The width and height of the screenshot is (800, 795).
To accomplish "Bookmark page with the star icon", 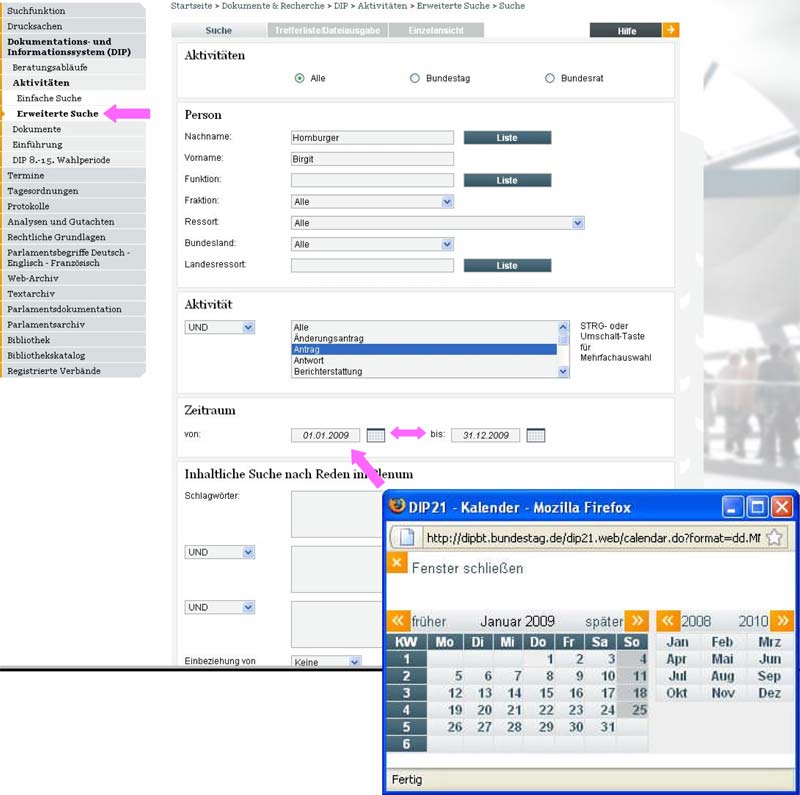I will [774, 538].
